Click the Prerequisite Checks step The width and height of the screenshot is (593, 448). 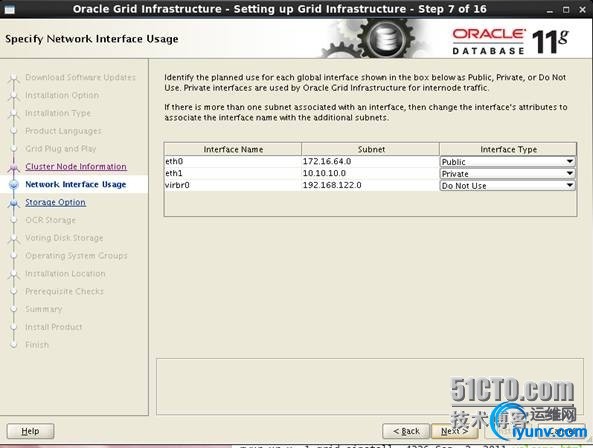[x=64, y=291]
